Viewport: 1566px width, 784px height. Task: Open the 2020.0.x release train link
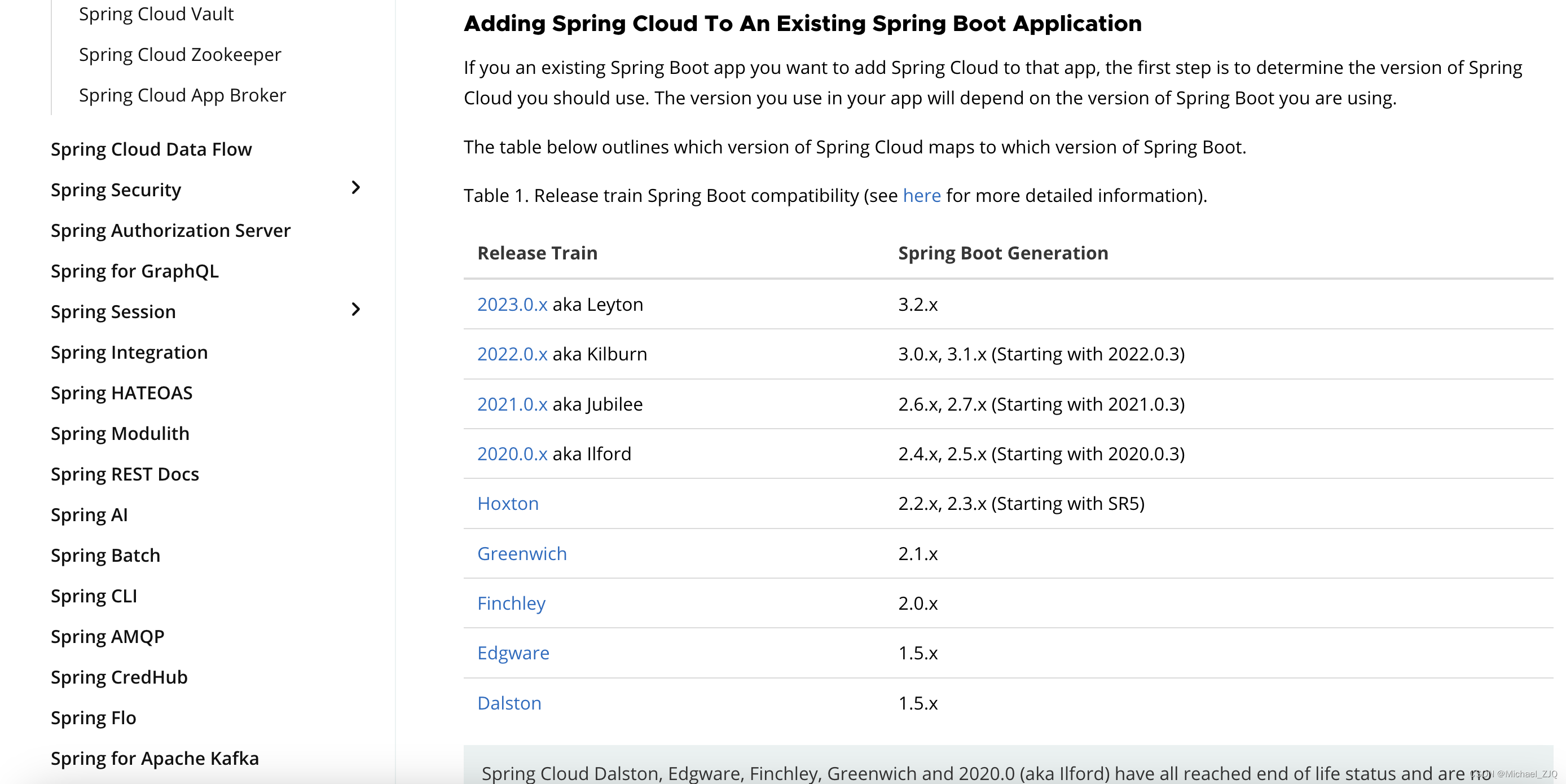click(512, 454)
